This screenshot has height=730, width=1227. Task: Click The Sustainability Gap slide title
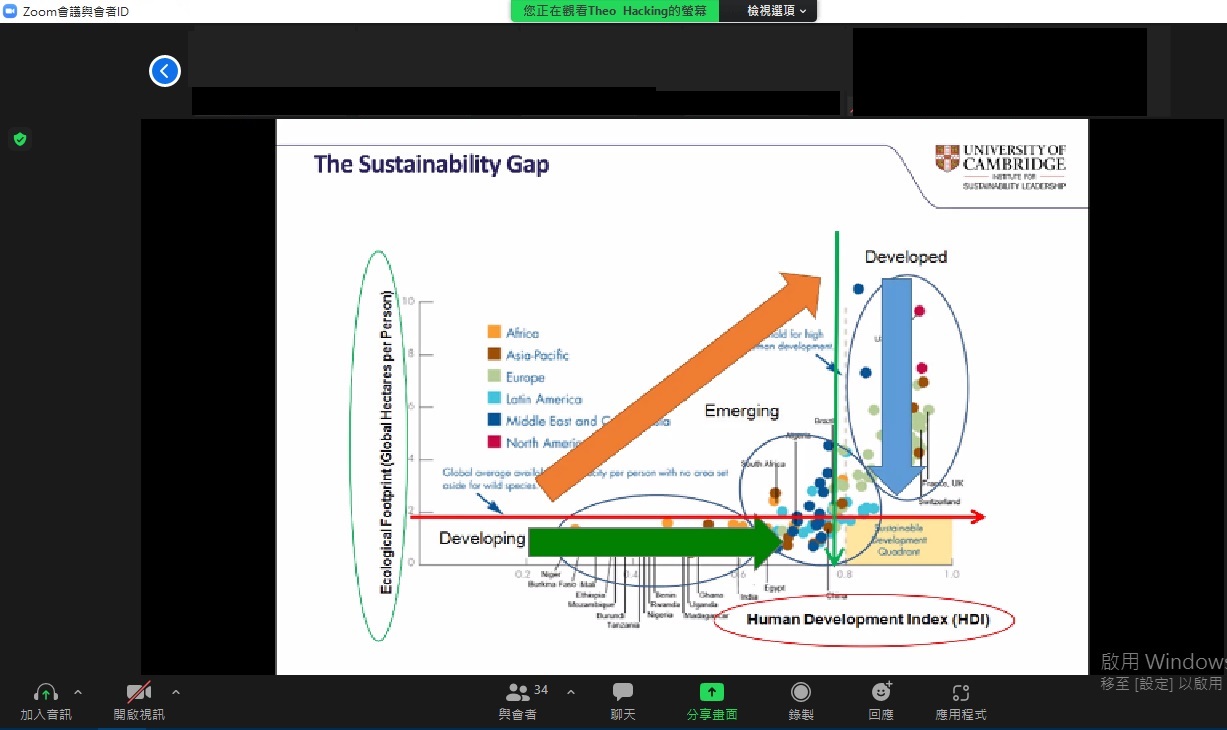[x=431, y=164]
